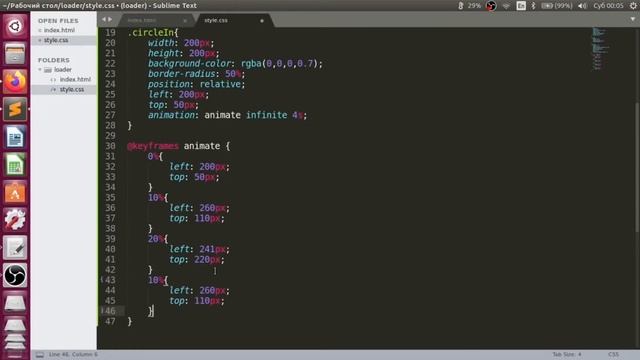This screenshot has width=640, height=360.
Task: Open index.html under Open Files
Action: click(59, 30)
